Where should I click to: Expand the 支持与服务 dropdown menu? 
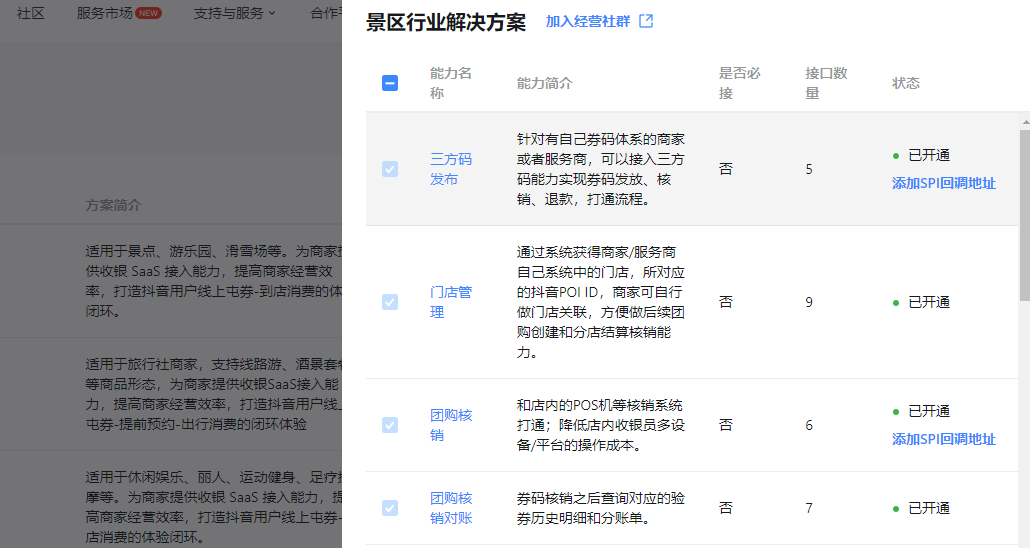pos(235,13)
